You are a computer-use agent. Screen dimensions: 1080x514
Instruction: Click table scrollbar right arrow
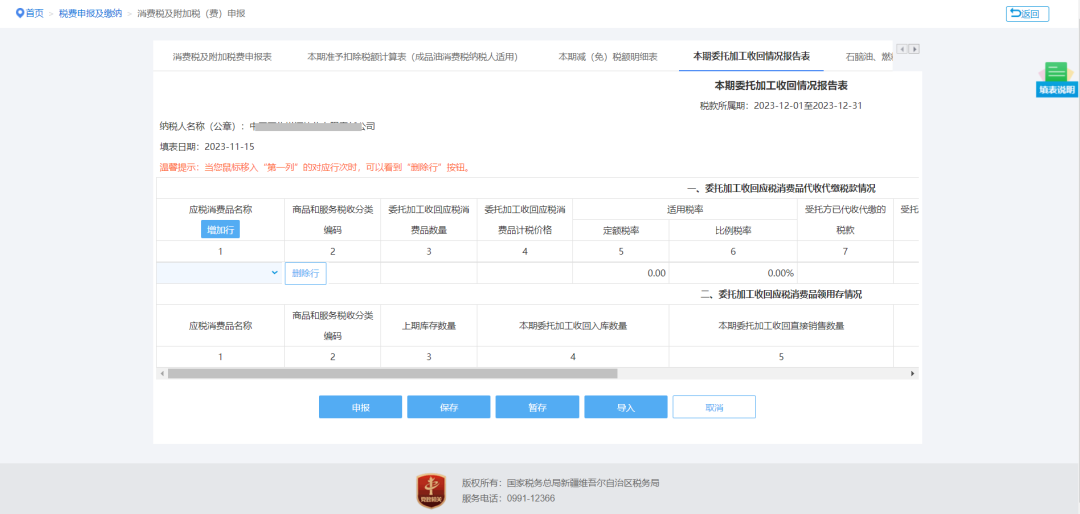[x=913, y=373]
